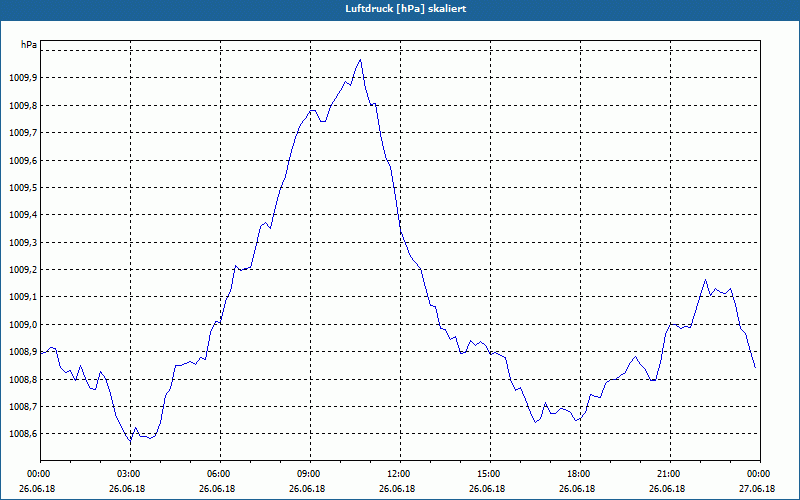The height and width of the screenshot is (500, 800).
Task: Click the '00:00' time label for 27.06.18
Action: [758, 474]
